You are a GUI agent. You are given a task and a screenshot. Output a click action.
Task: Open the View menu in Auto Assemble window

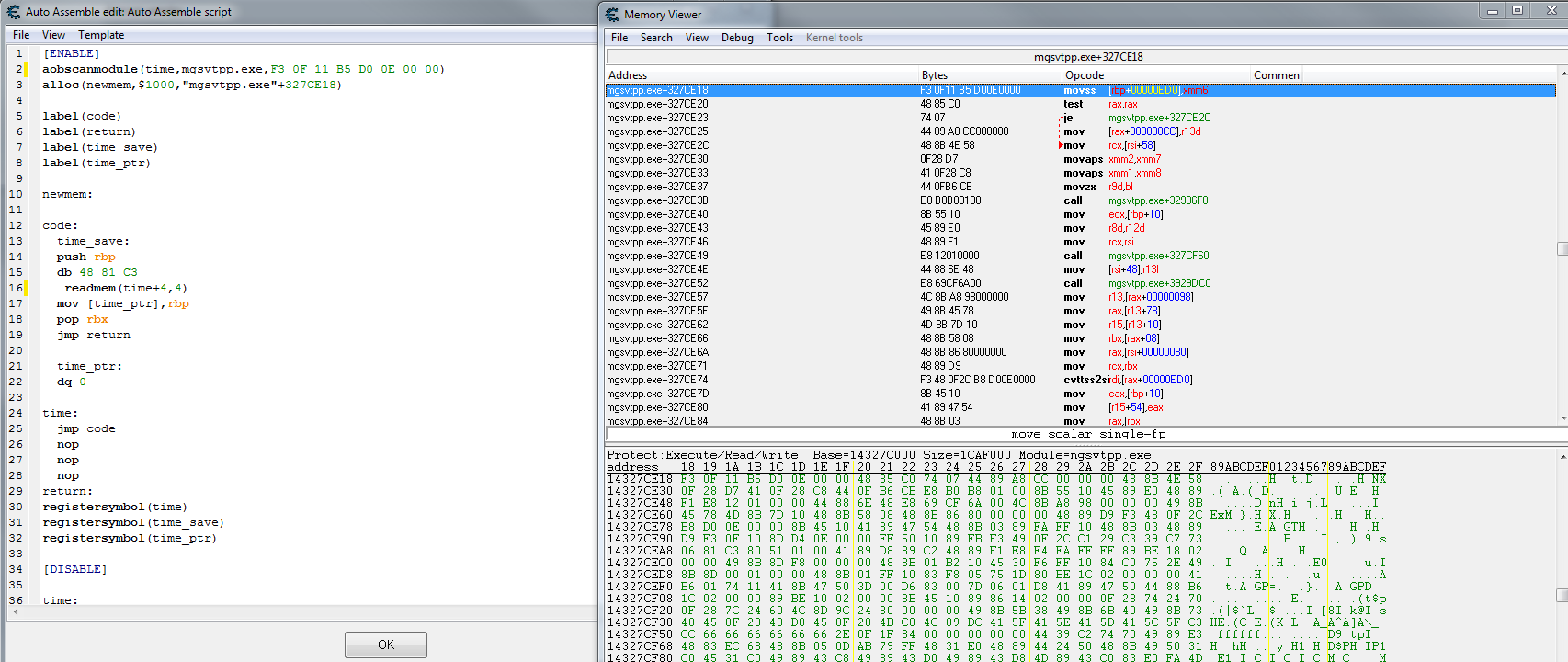53,35
